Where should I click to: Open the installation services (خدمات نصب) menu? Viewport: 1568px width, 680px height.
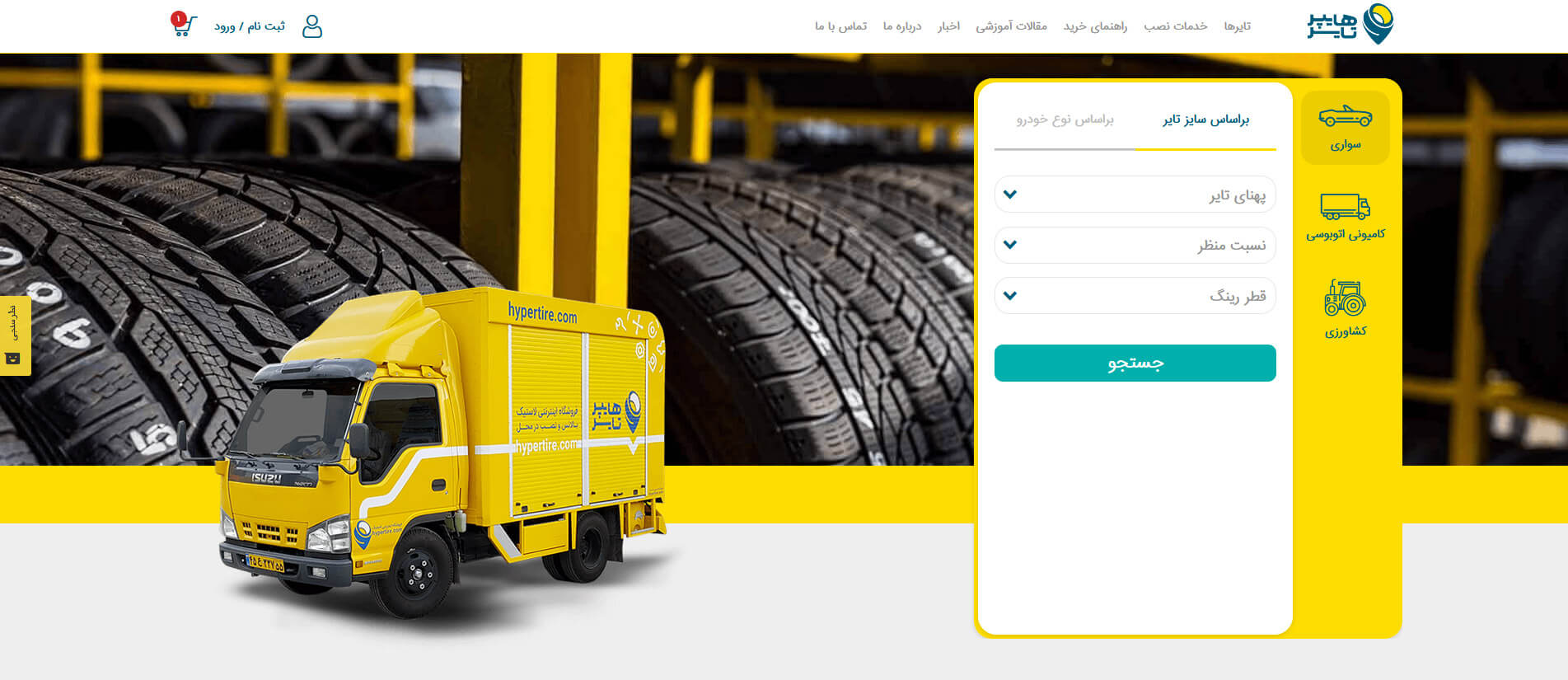1175,26
